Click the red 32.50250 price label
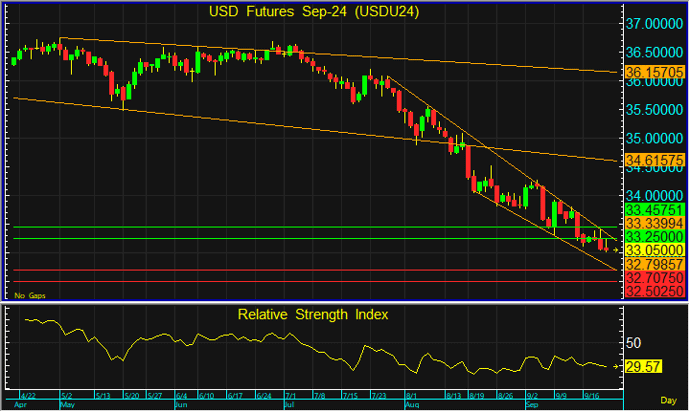This screenshot has height=412, width=690. point(654,290)
